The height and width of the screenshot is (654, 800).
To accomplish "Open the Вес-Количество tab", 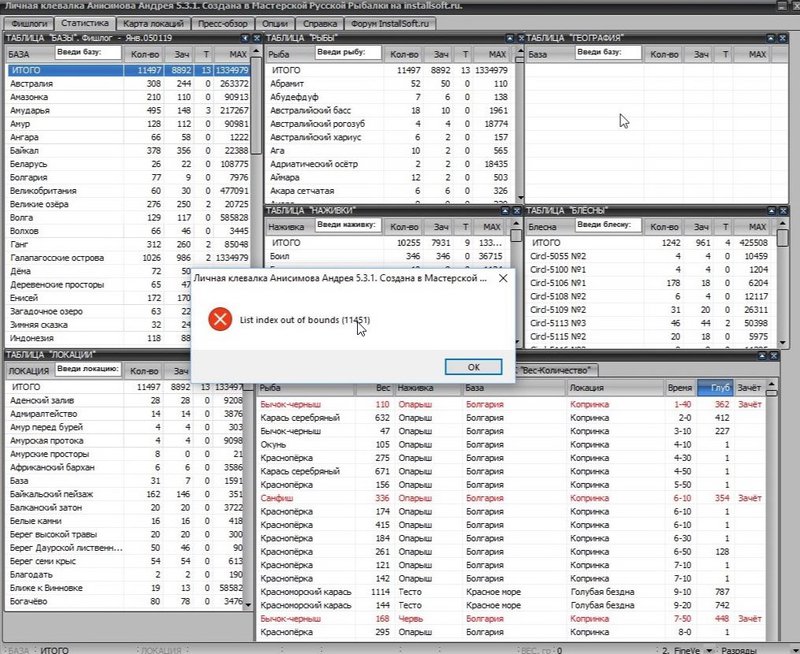I will [554, 370].
